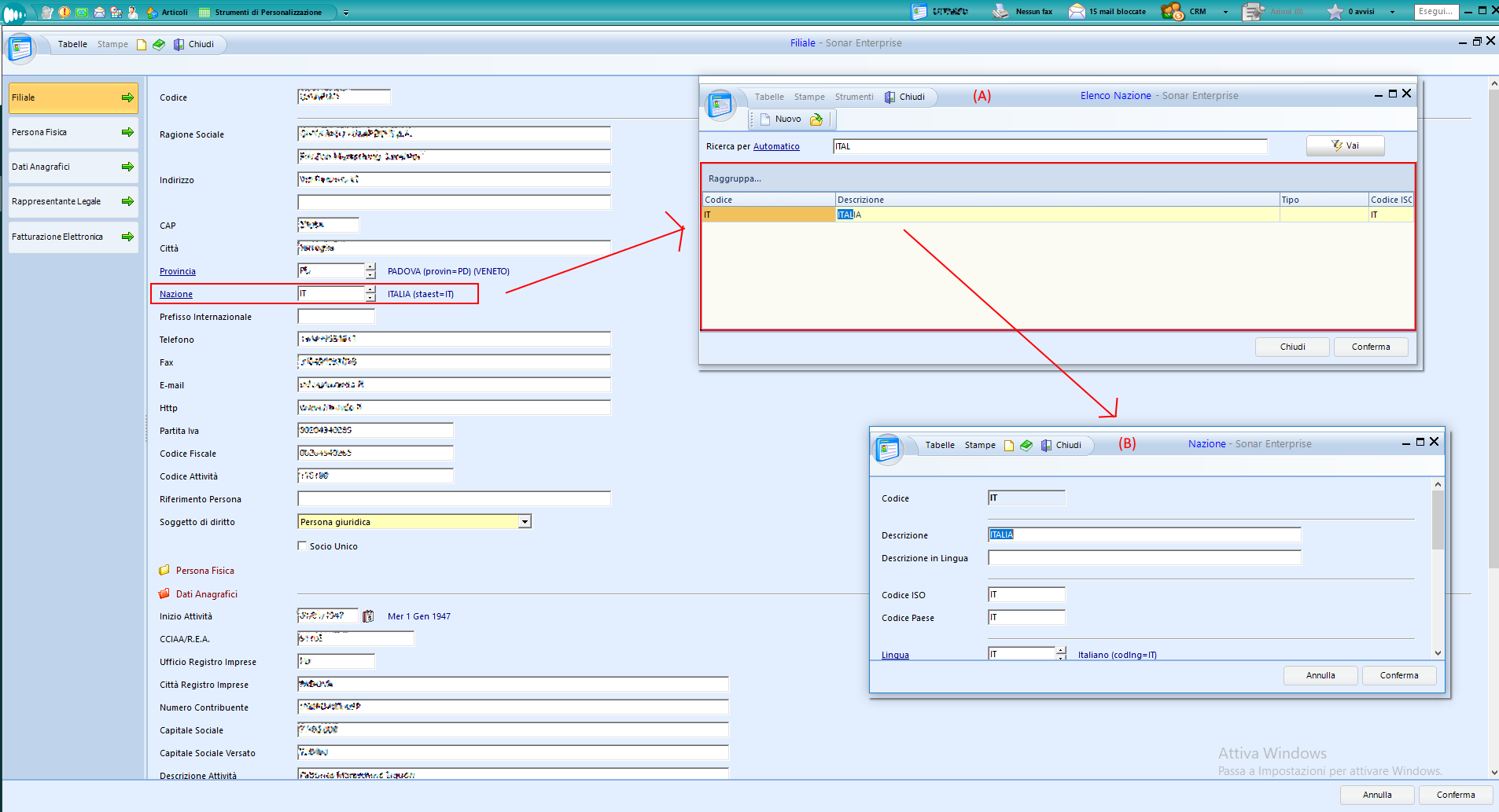Expand the Soggetto di diritto dropdown

click(525, 522)
